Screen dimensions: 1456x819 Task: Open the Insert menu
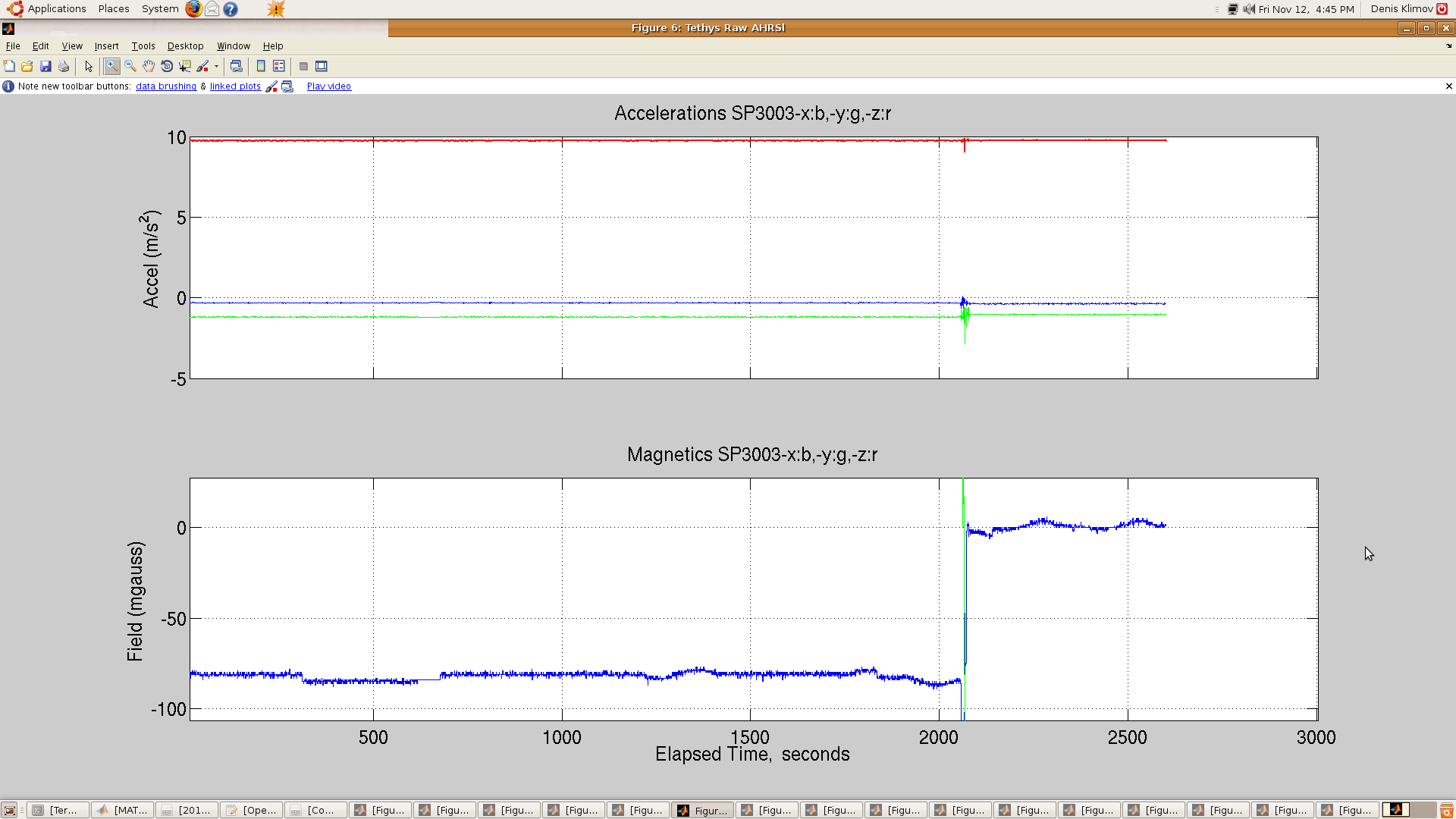106,46
